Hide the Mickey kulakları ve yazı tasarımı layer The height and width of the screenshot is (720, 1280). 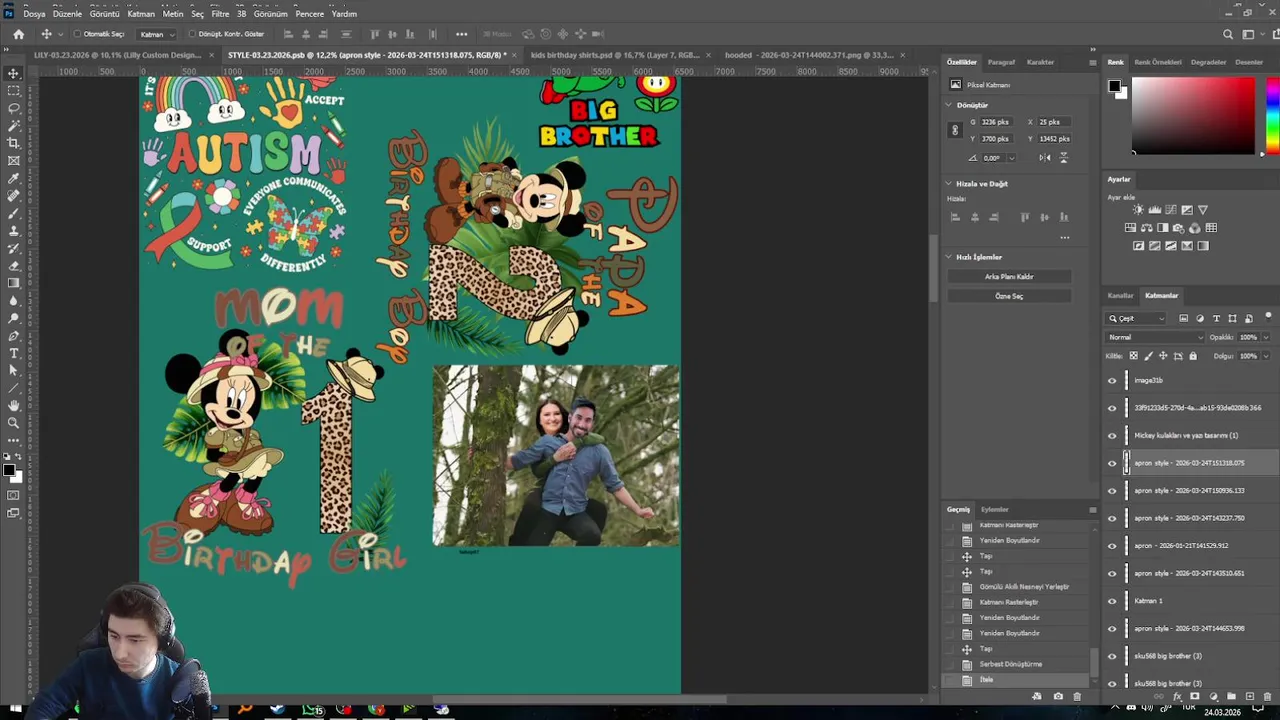1112,435
